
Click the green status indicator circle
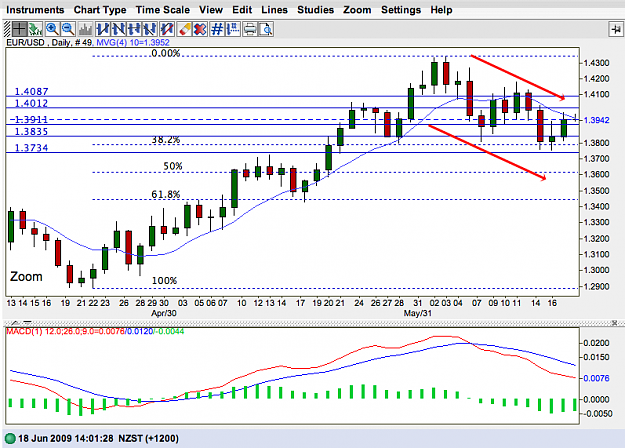10,439
